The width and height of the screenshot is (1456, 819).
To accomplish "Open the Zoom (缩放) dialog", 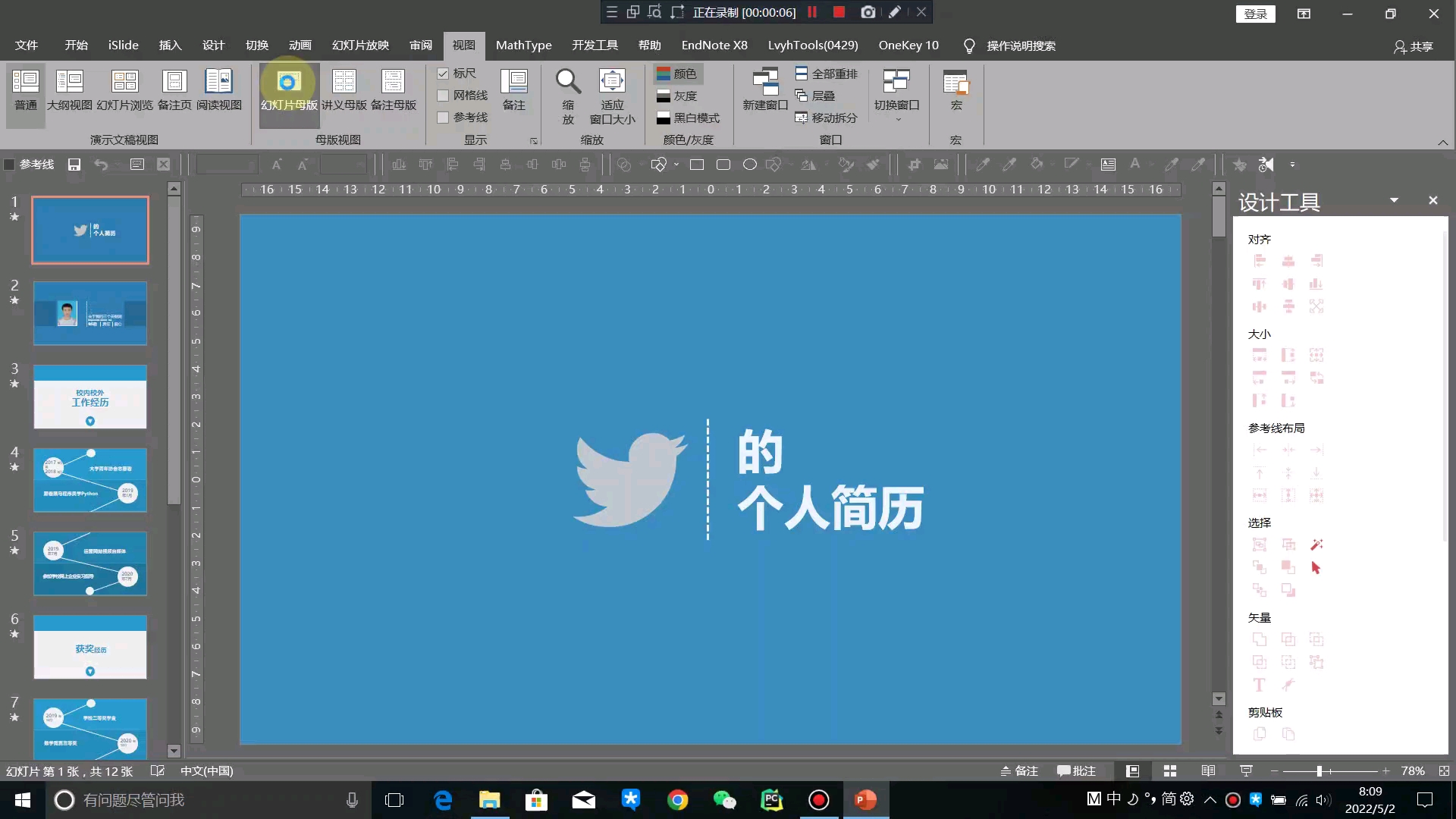I will coord(568,96).
